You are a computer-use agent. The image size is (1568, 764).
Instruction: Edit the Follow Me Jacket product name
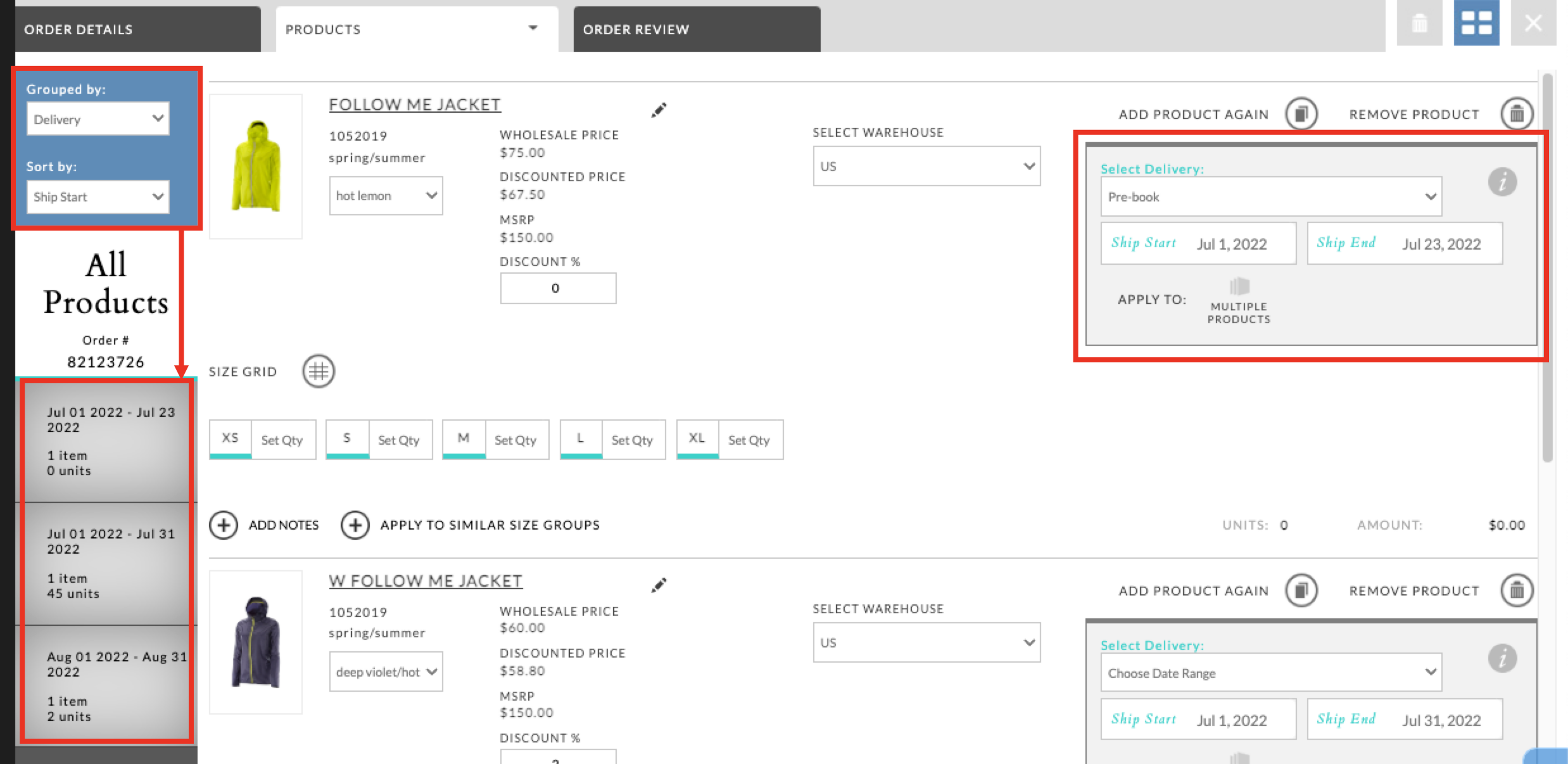pos(659,109)
